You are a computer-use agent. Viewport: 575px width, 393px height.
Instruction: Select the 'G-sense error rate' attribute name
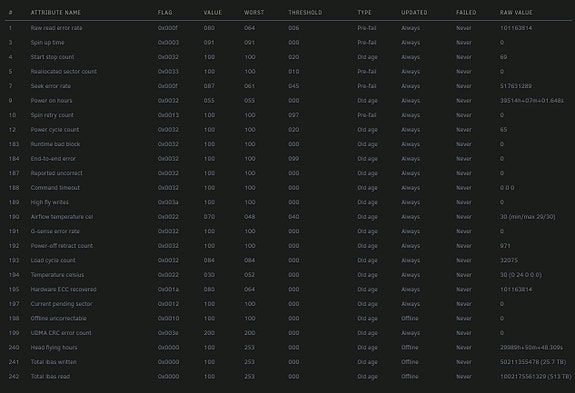click(x=55, y=231)
